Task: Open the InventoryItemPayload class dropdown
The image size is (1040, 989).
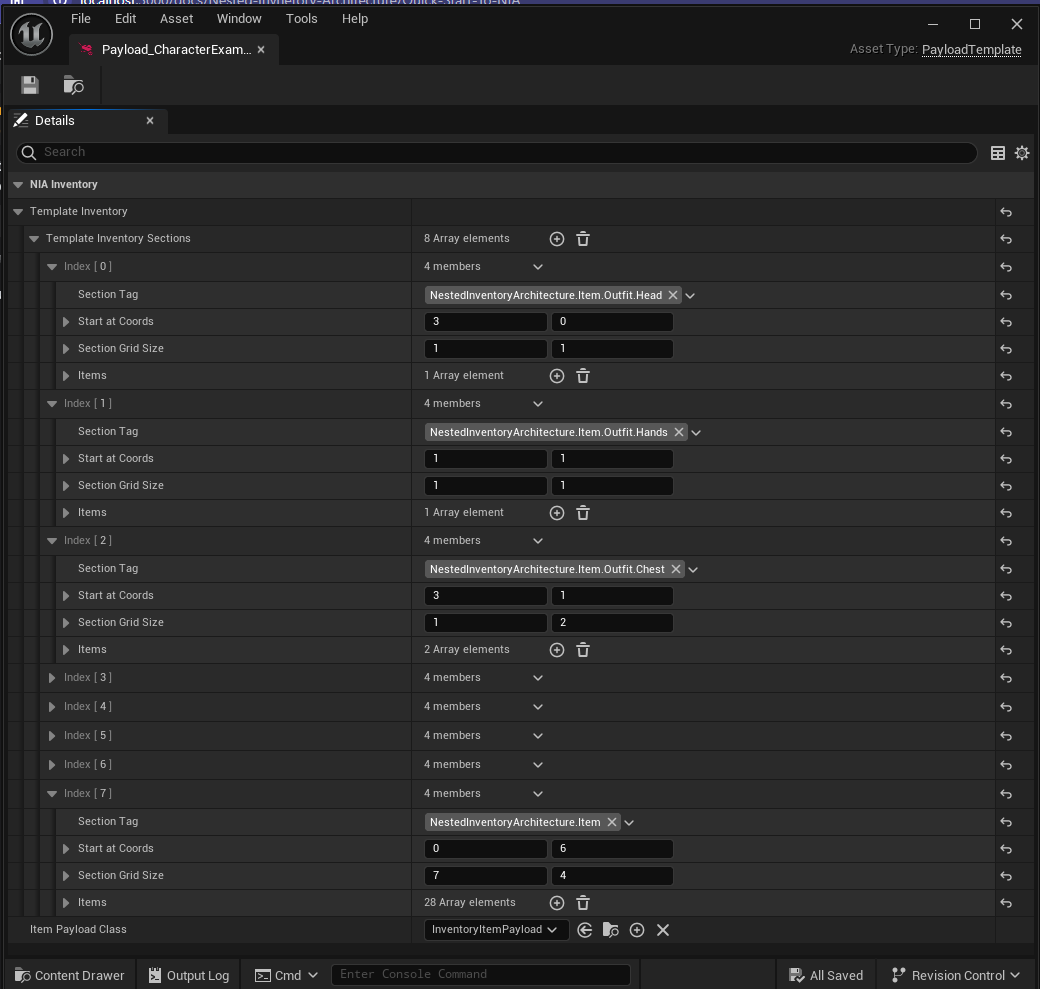Action: (553, 929)
